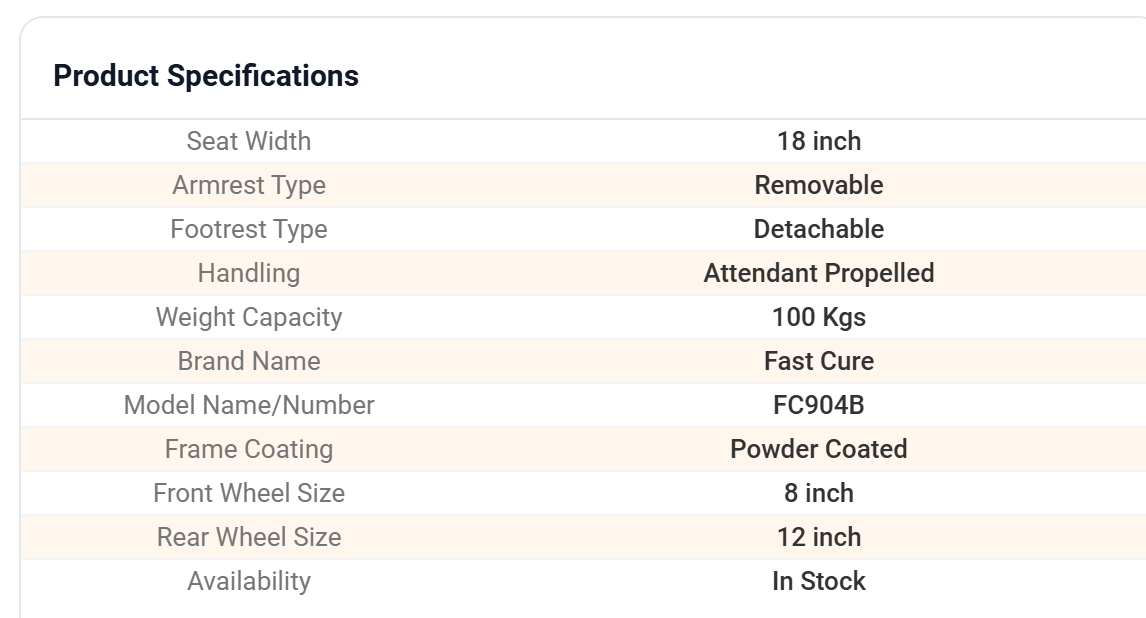
Task: Click the 18 inch seat width value
Action: point(819,141)
